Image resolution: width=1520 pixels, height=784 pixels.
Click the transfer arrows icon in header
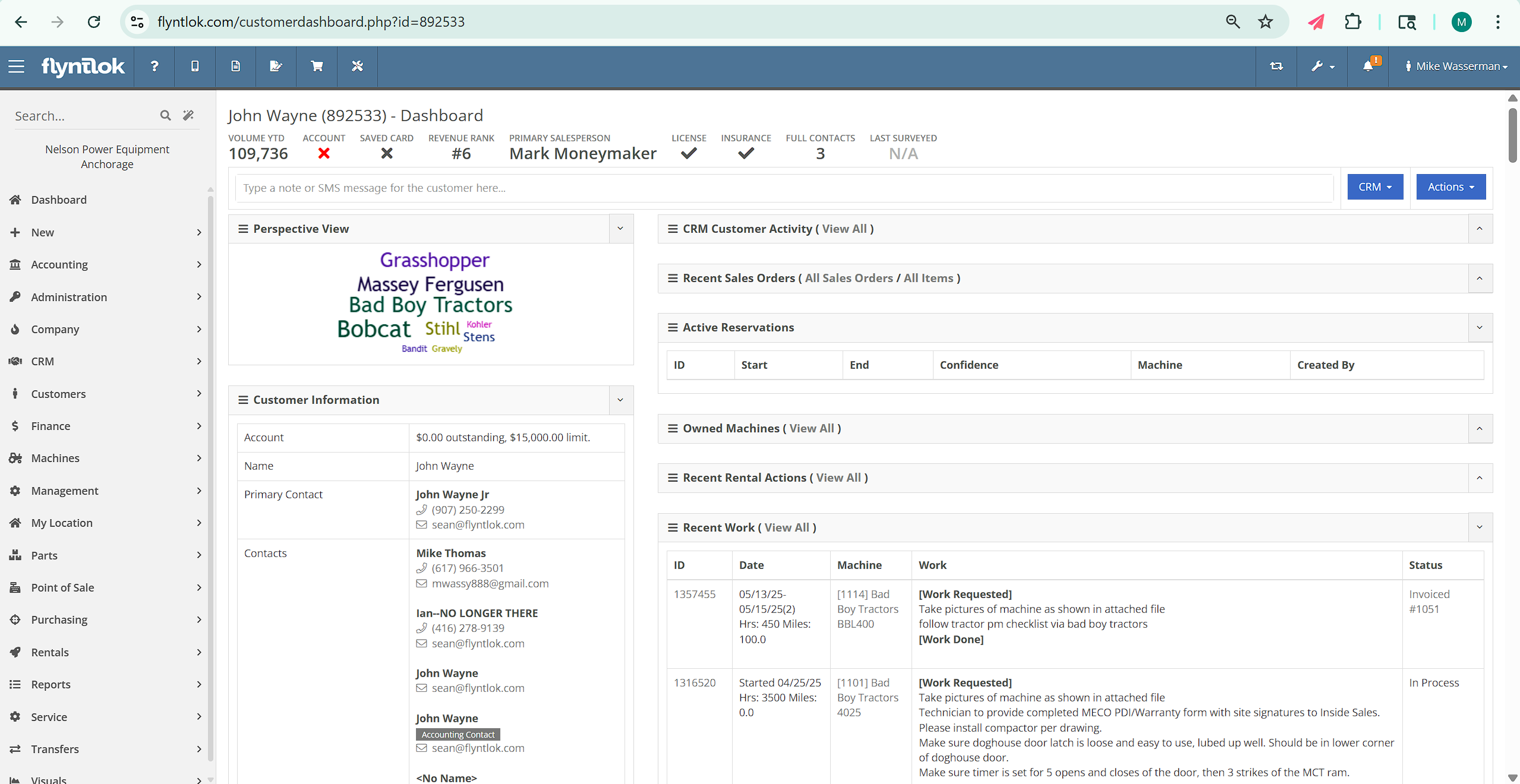(1276, 66)
